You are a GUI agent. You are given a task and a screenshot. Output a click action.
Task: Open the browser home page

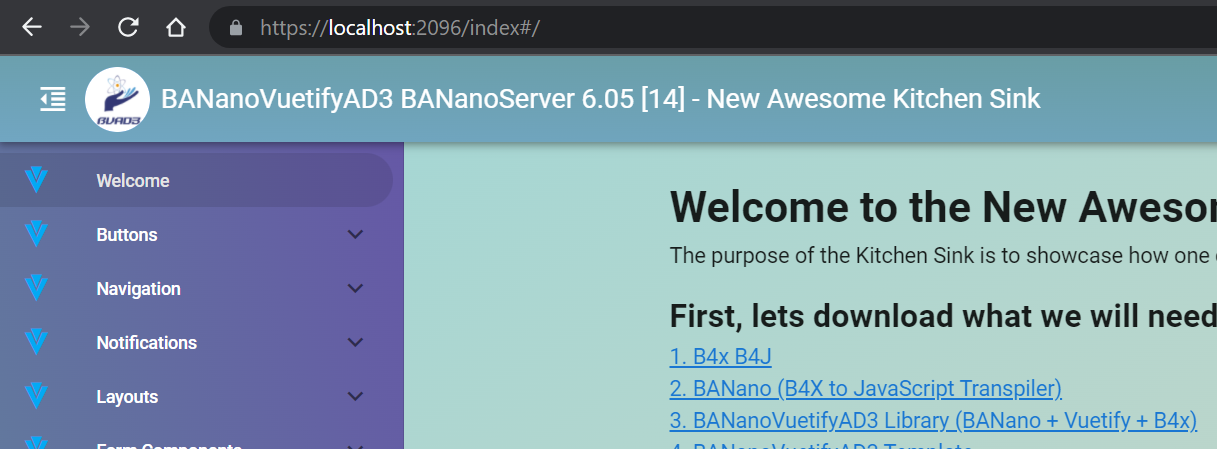click(176, 27)
